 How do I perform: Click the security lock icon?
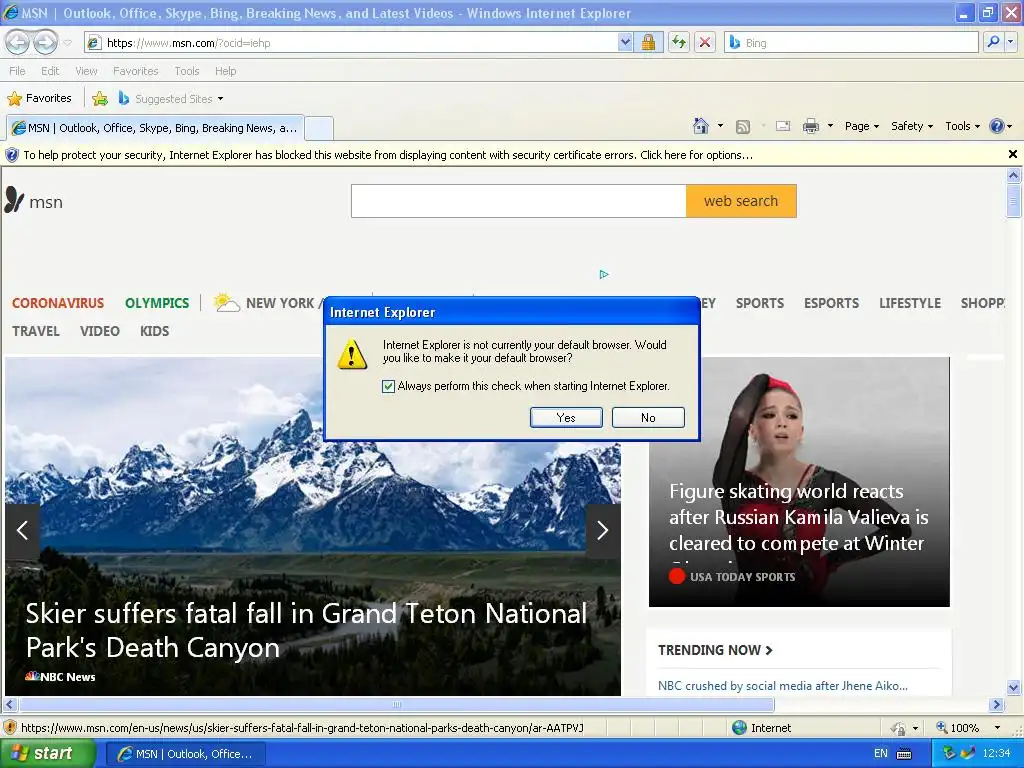pos(648,43)
